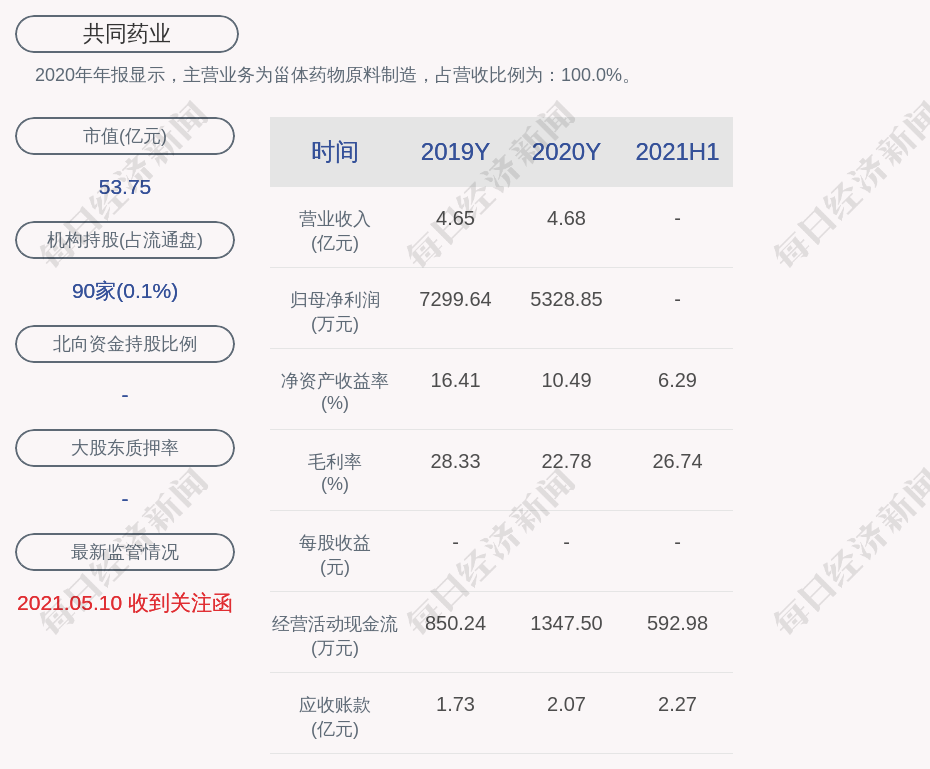Click receivables value 2.27
Image resolution: width=930 pixels, height=769 pixels.
677,704
